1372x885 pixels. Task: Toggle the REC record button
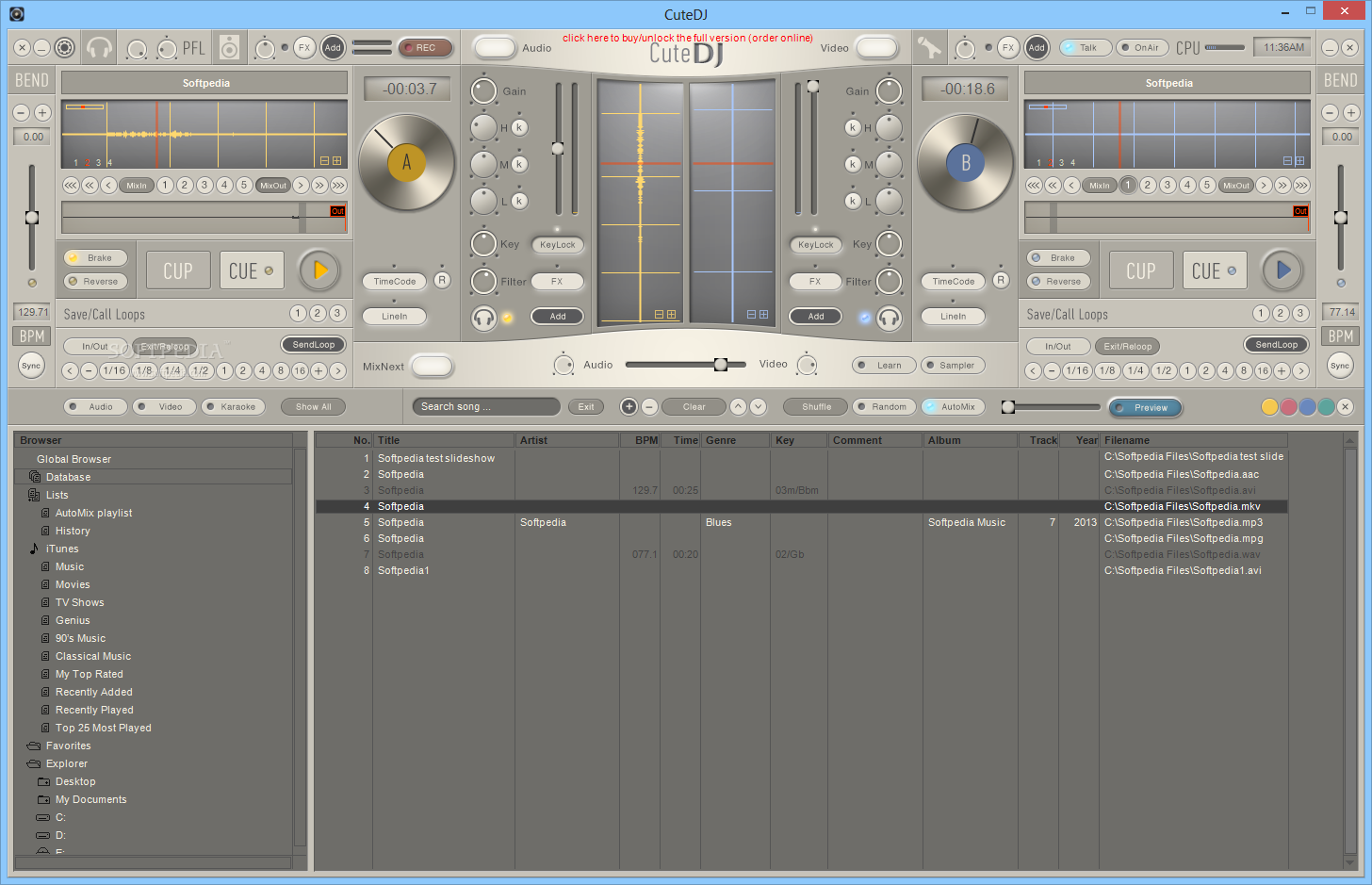click(x=426, y=47)
